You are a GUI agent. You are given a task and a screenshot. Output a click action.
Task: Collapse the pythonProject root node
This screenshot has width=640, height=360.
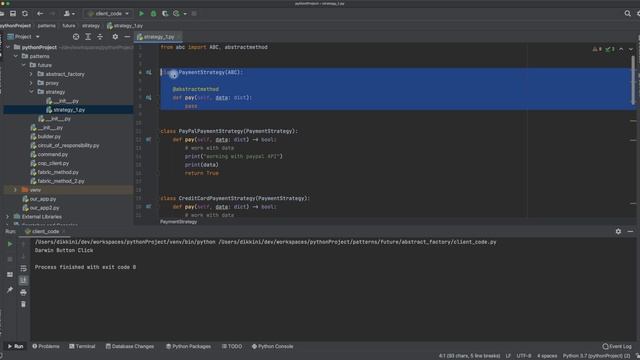click(x=8, y=47)
